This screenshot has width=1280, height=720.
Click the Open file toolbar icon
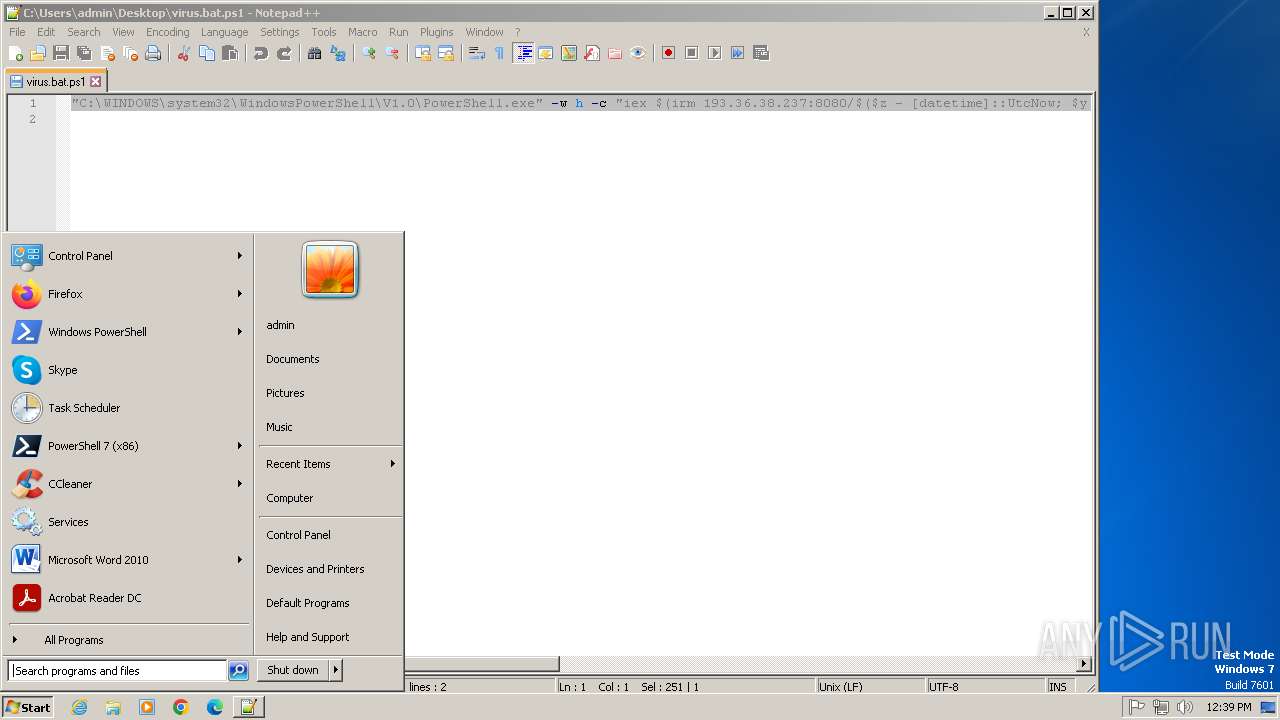(x=38, y=53)
